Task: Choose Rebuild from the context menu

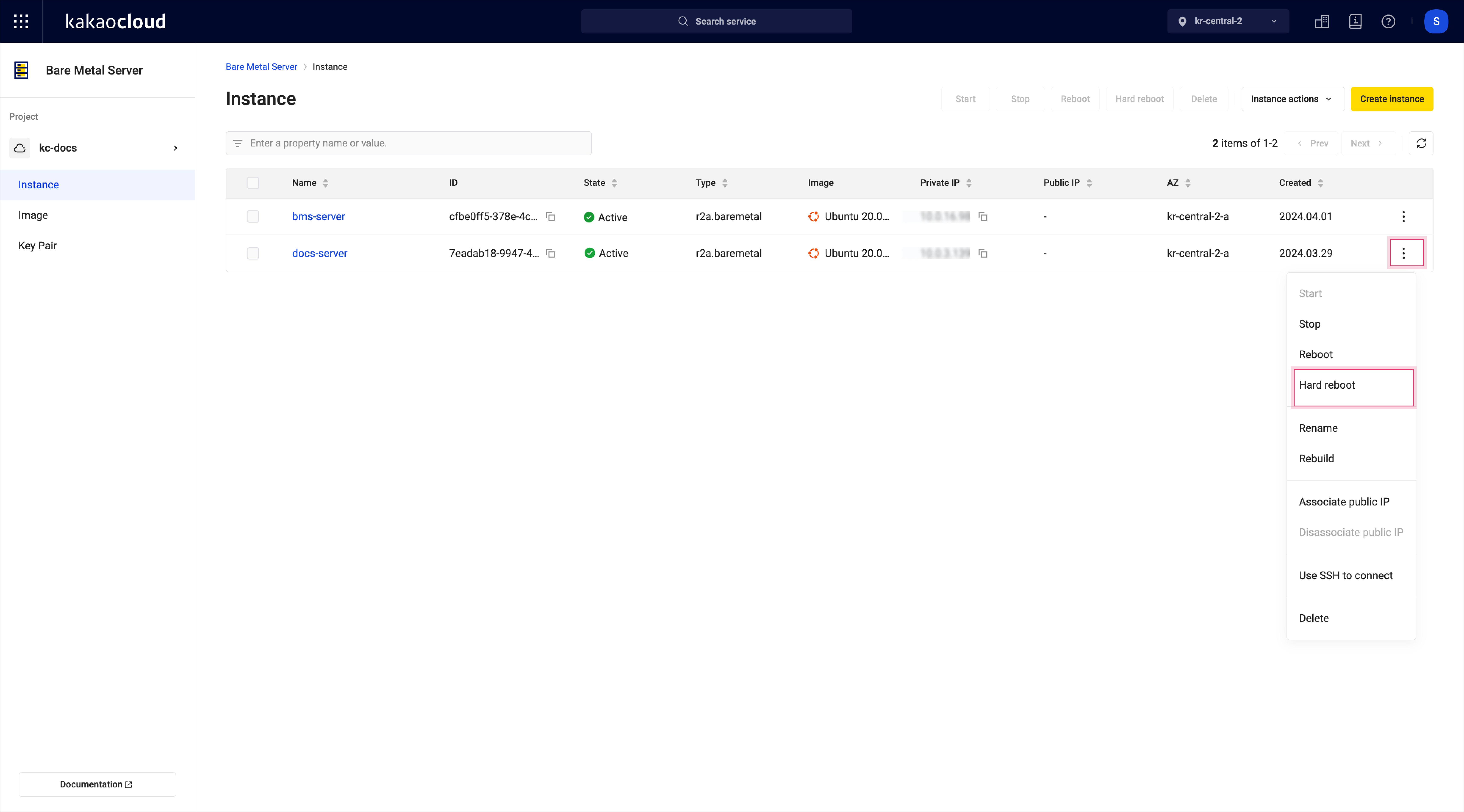Action: pyautogui.click(x=1351, y=458)
